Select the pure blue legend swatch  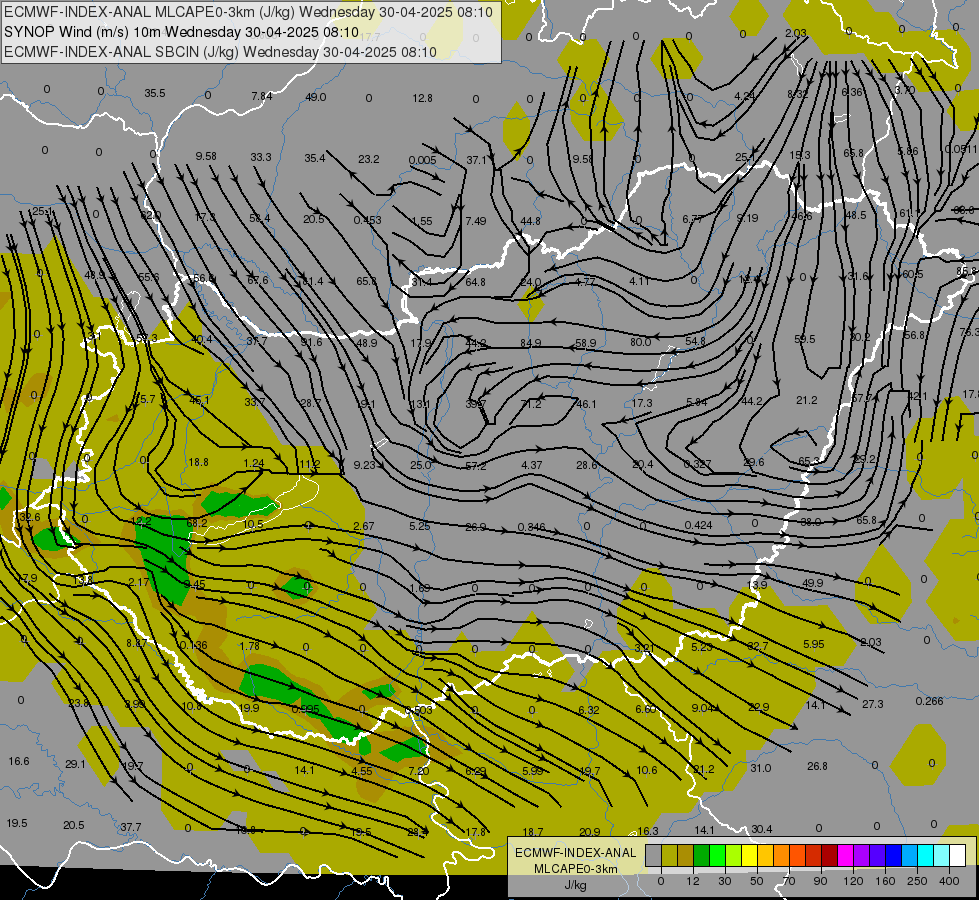(893, 856)
